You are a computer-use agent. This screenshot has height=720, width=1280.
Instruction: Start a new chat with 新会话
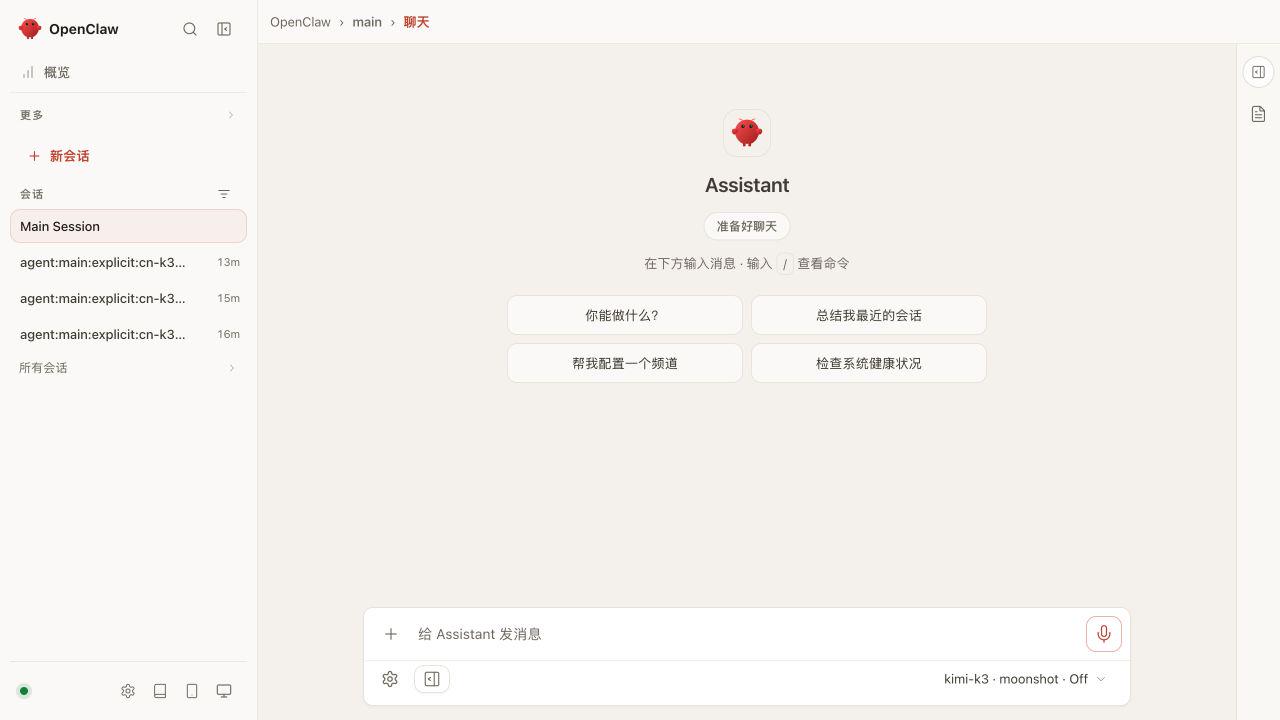pyautogui.click(x=128, y=156)
